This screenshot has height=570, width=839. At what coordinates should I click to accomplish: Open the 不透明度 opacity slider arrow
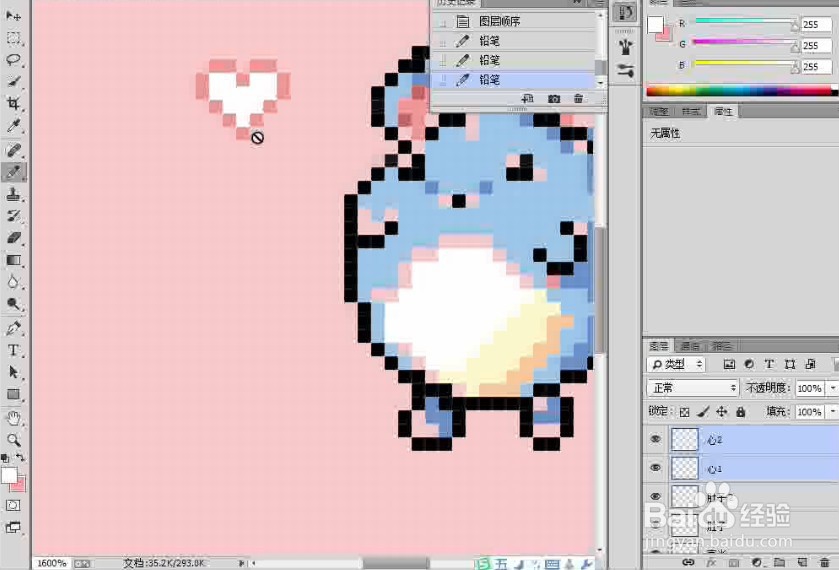(833, 387)
